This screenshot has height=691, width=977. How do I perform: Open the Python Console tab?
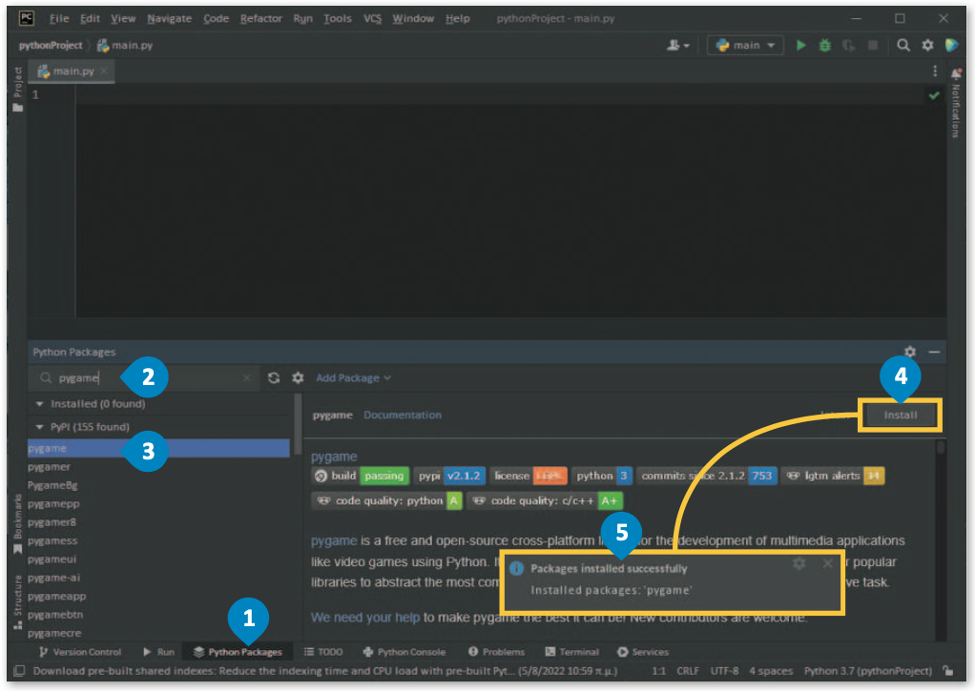pyautogui.click(x=404, y=652)
